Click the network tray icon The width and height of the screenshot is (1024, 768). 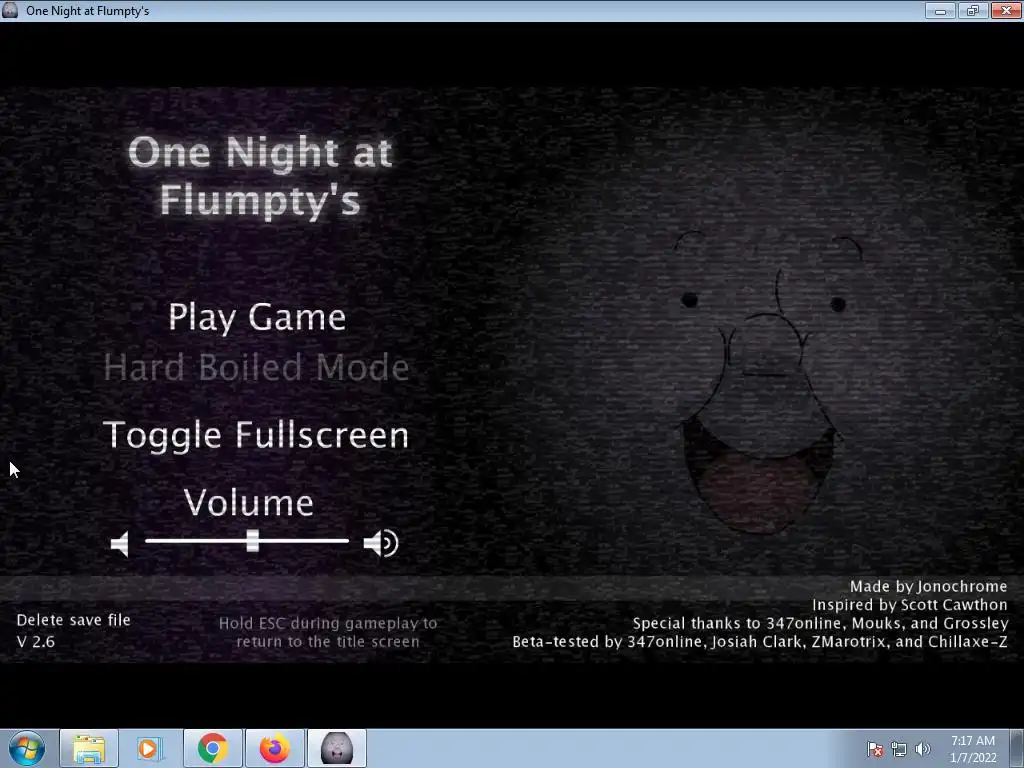pyautogui.click(x=899, y=749)
